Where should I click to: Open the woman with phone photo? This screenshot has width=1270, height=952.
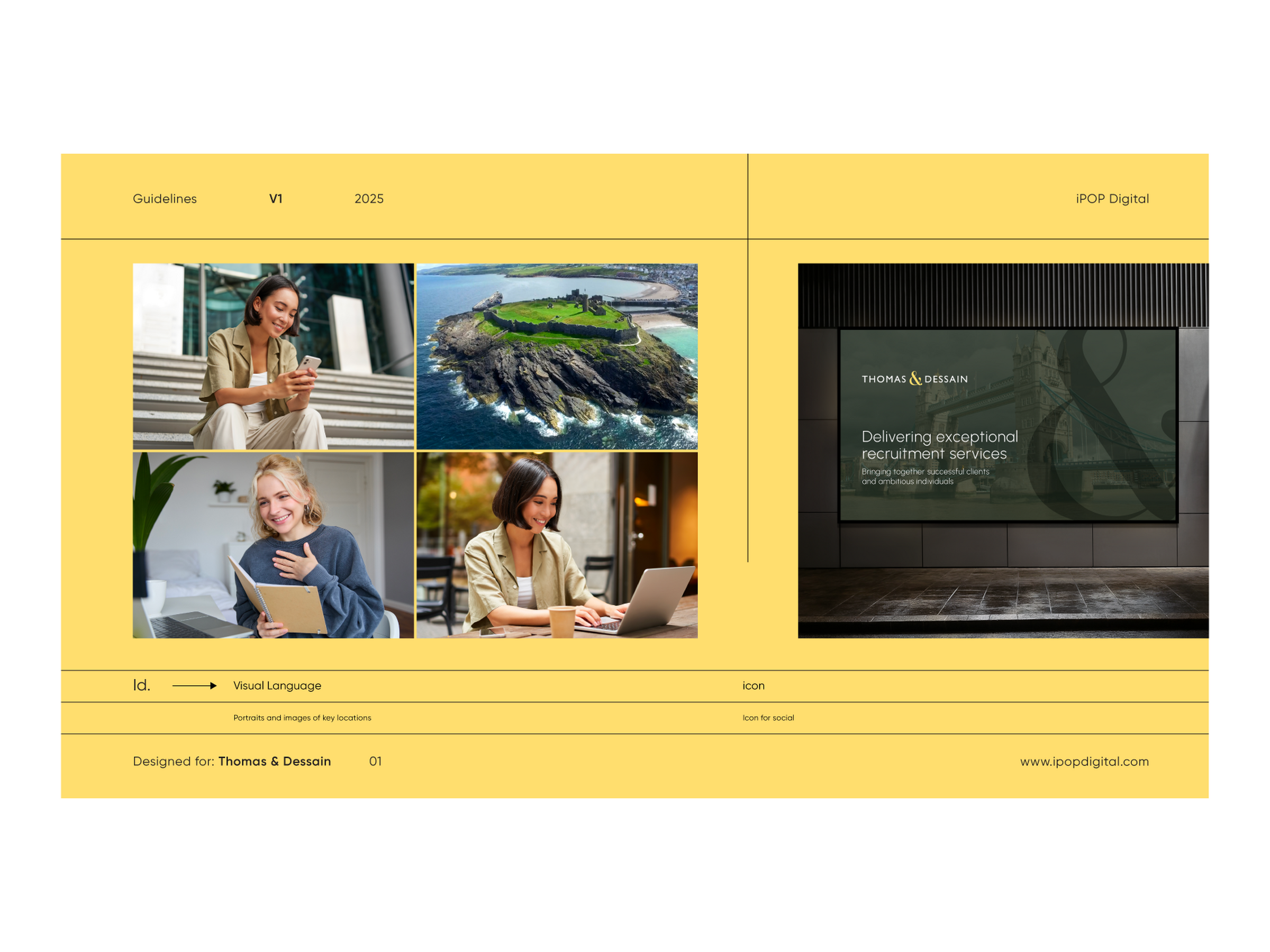273,356
